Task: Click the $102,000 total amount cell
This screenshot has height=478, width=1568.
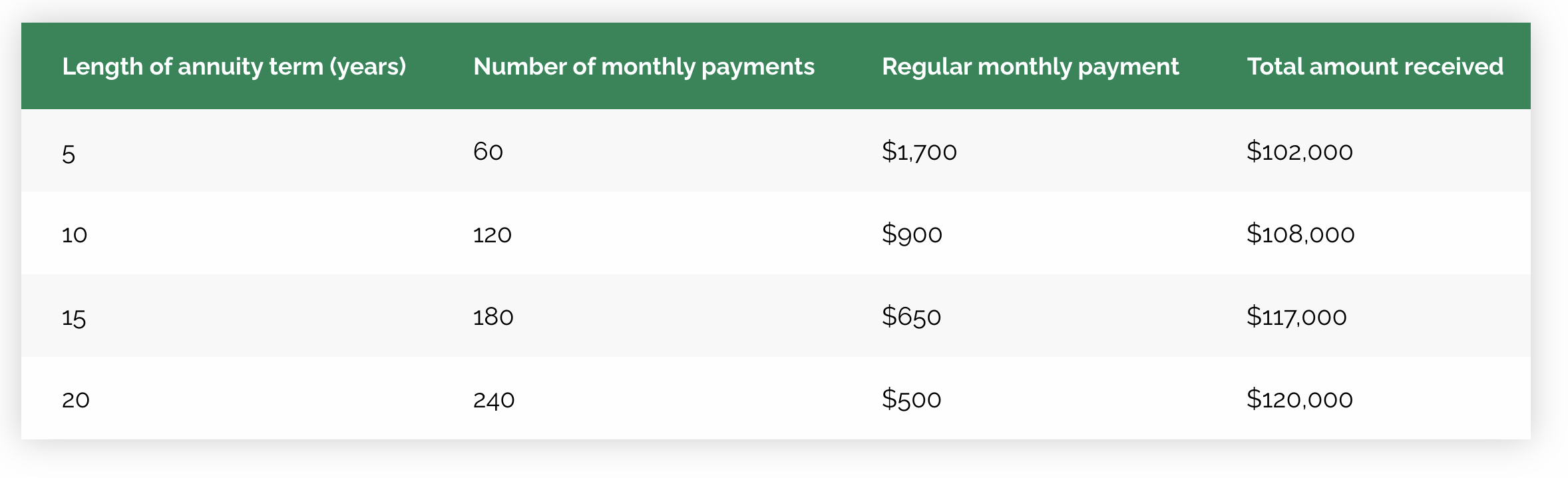Action: [x=1299, y=152]
